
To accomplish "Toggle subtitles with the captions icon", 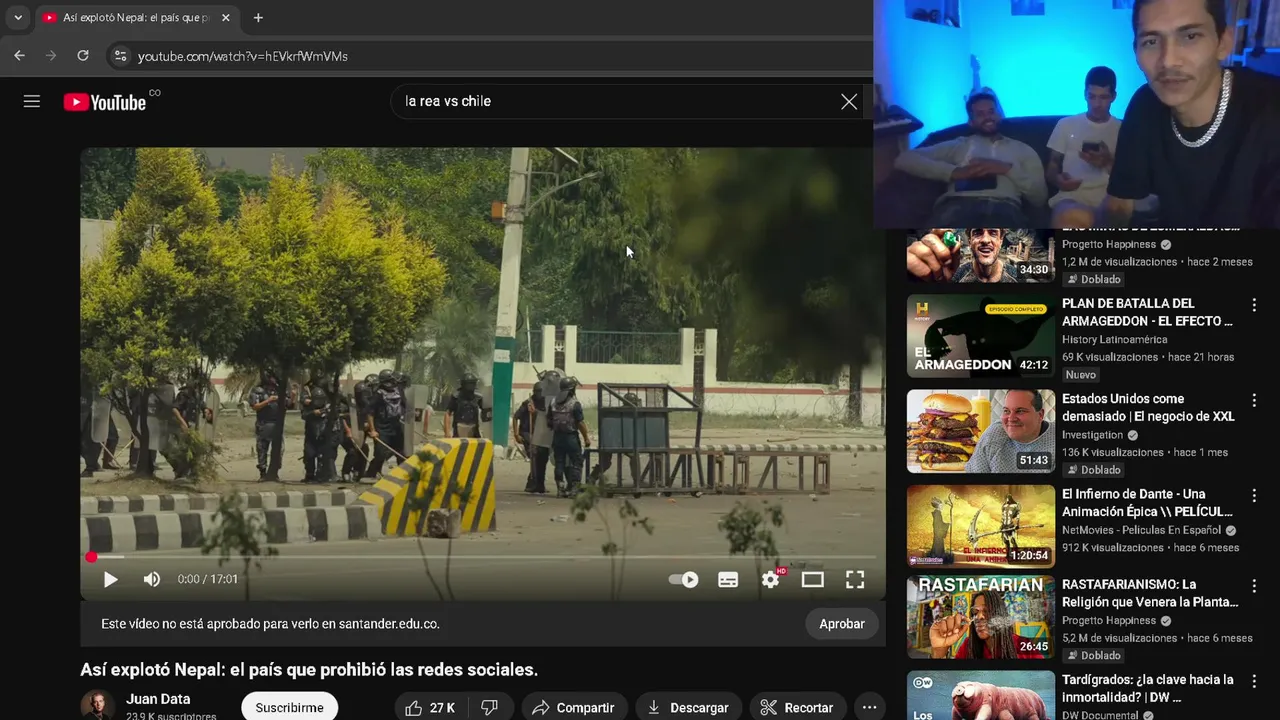I will 728,579.
